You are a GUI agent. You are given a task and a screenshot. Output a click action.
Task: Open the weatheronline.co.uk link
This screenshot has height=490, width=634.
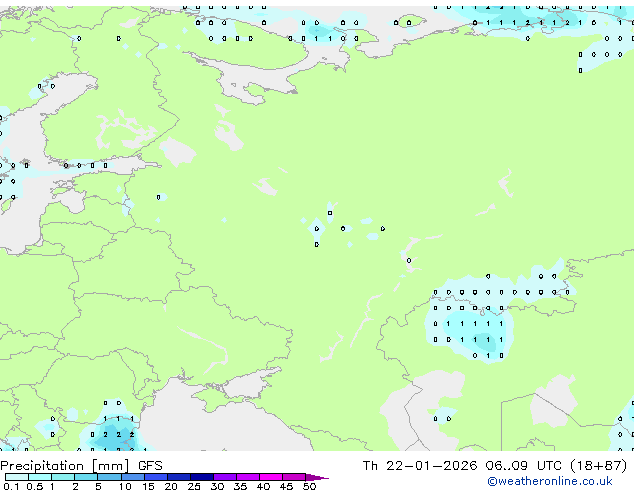pos(550,481)
